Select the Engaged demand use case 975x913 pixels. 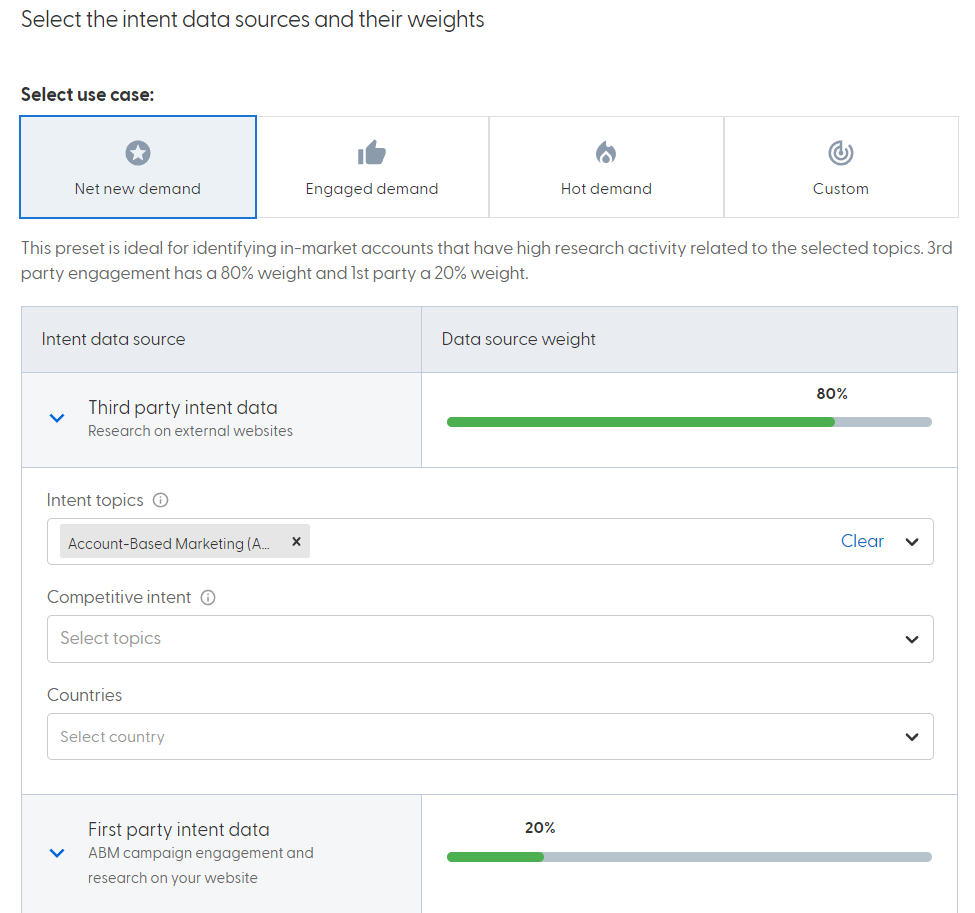click(x=371, y=167)
